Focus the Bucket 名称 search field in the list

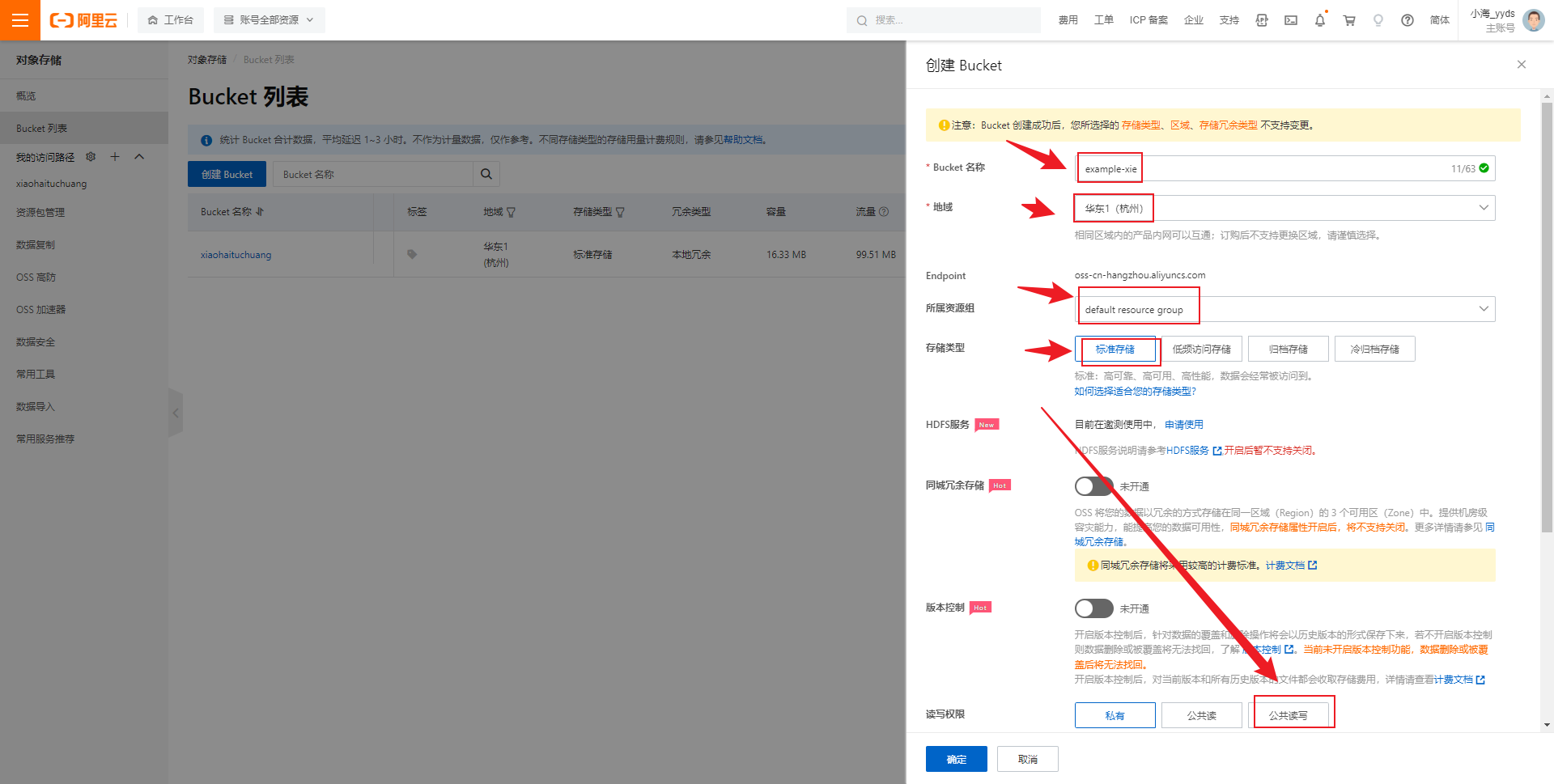(x=373, y=174)
